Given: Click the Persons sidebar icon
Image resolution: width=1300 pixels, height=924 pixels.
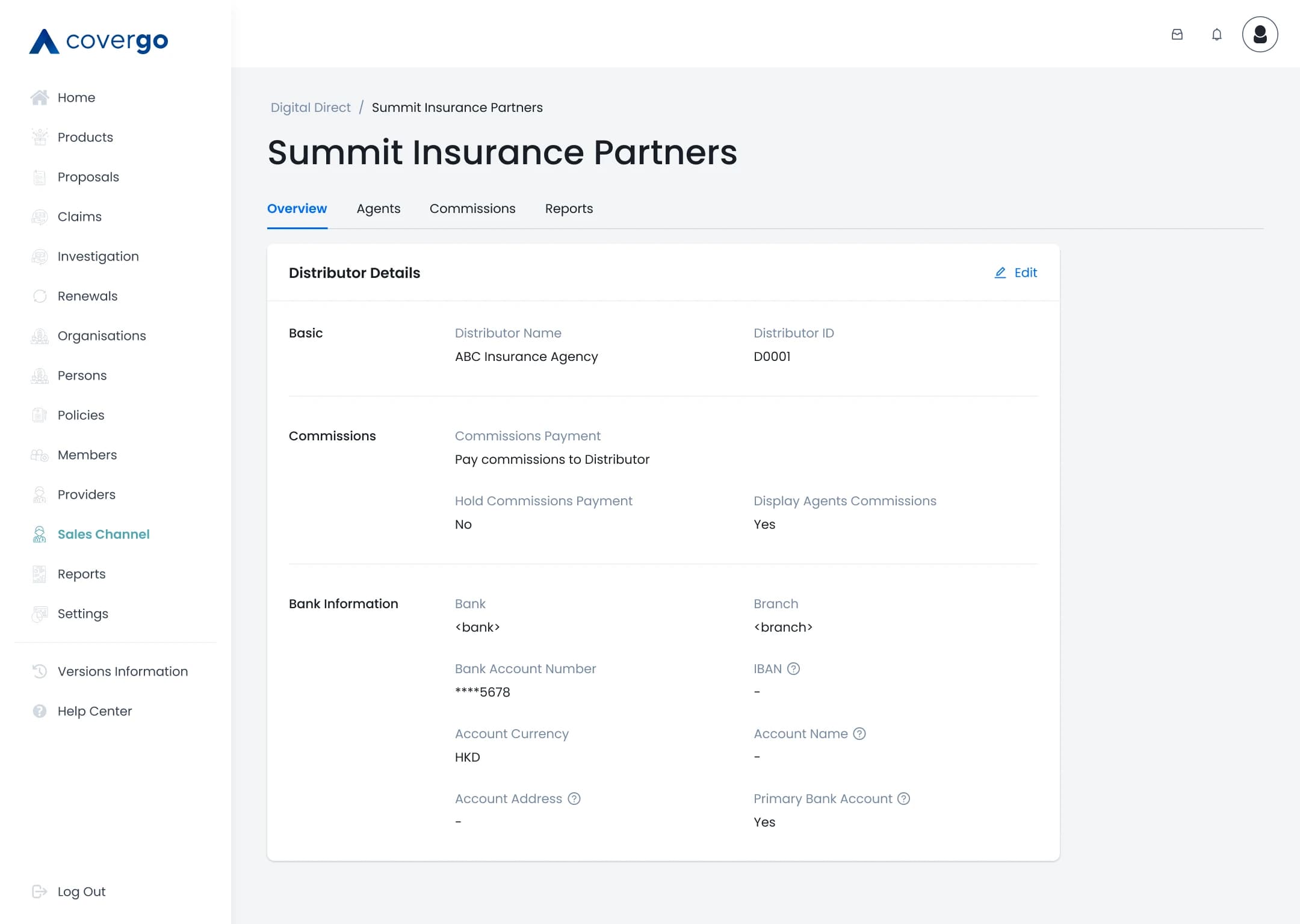Looking at the screenshot, I should (x=40, y=375).
